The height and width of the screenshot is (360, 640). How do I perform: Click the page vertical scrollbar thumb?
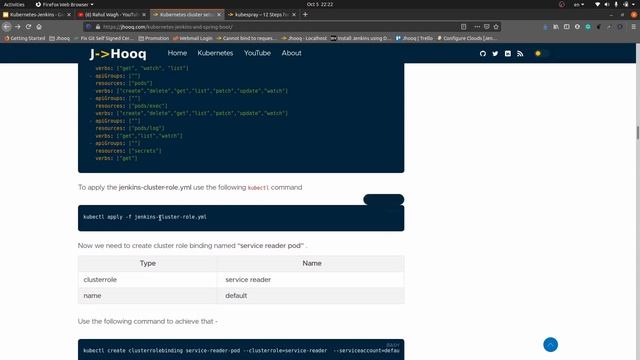click(x=638, y=133)
